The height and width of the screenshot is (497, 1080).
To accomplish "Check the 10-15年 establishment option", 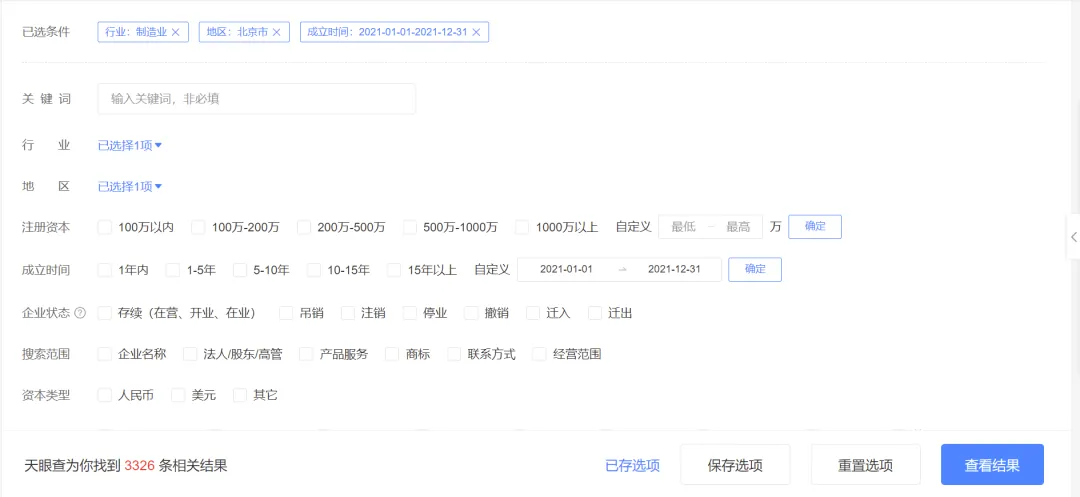I will coord(313,270).
